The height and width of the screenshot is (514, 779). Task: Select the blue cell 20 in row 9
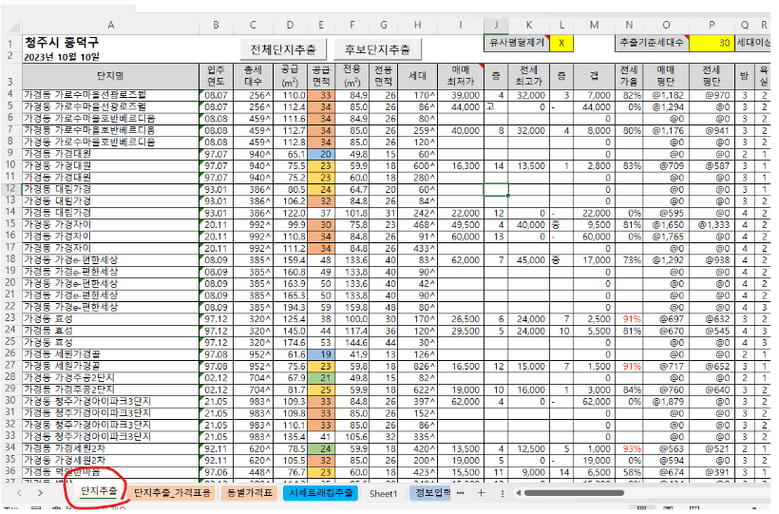pyautogui.click(x=321, y=154)
